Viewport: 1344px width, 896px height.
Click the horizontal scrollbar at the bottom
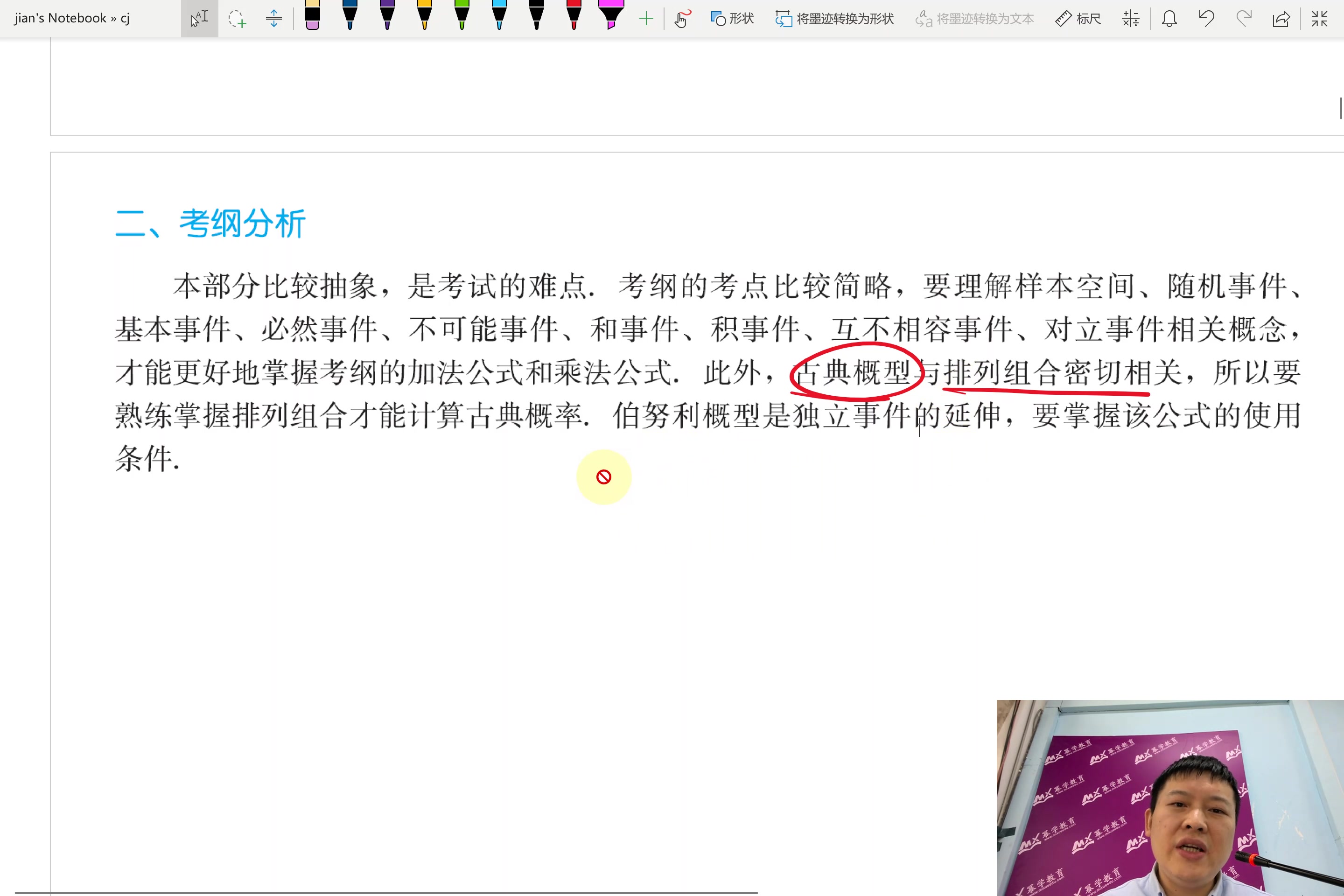click(x=386, y=893)
